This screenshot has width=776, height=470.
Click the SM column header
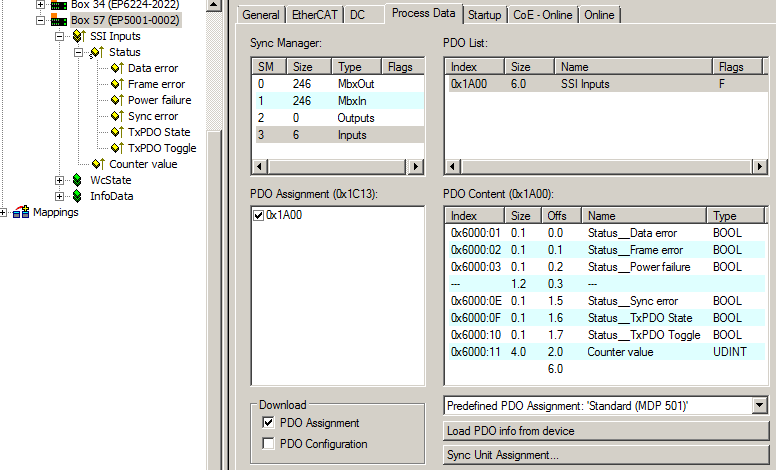coord(269,67)
